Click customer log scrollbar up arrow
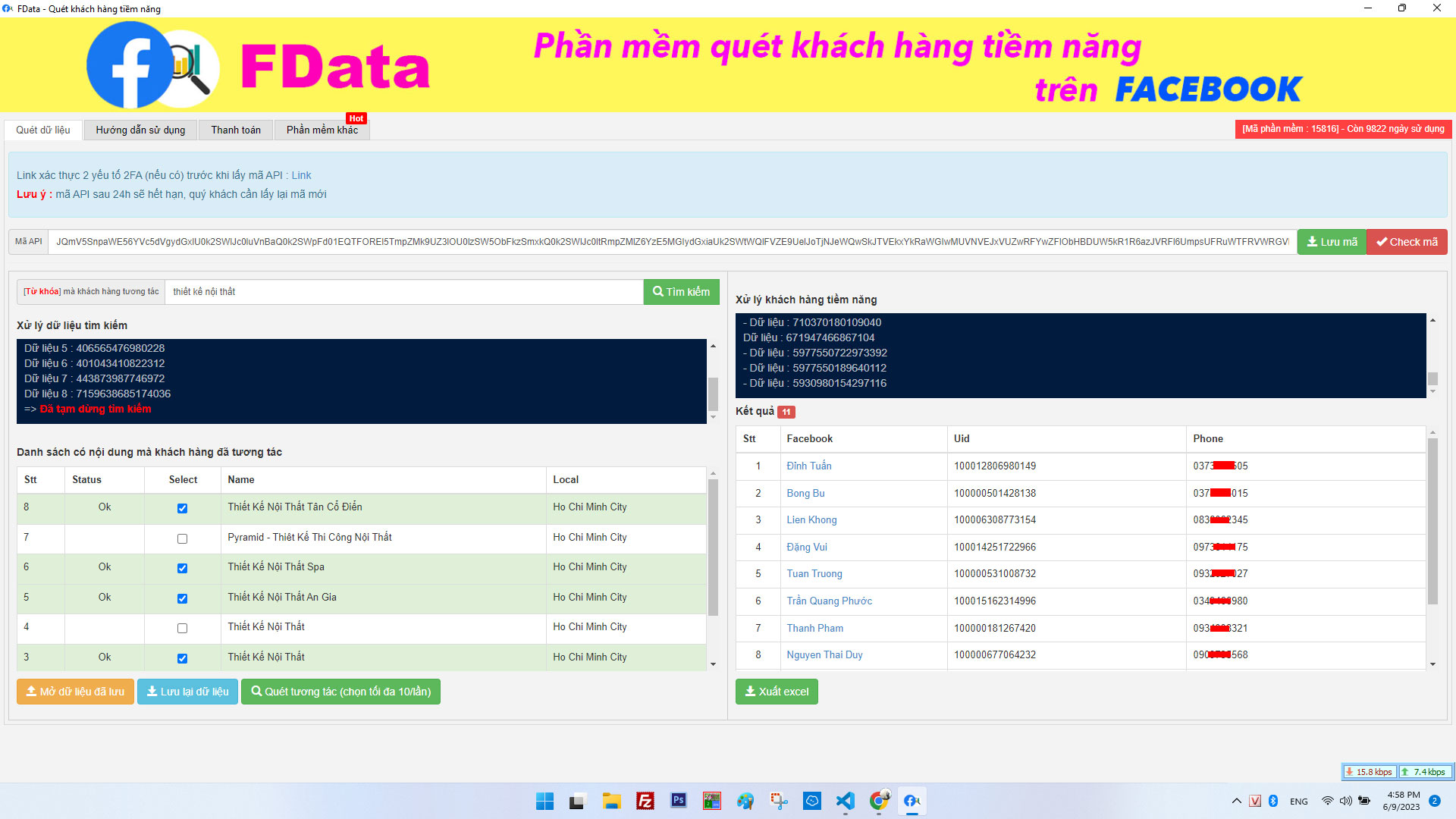The width and height of the screenshot is (1456, 819). pyautogui.click(x=1432, y=320)
